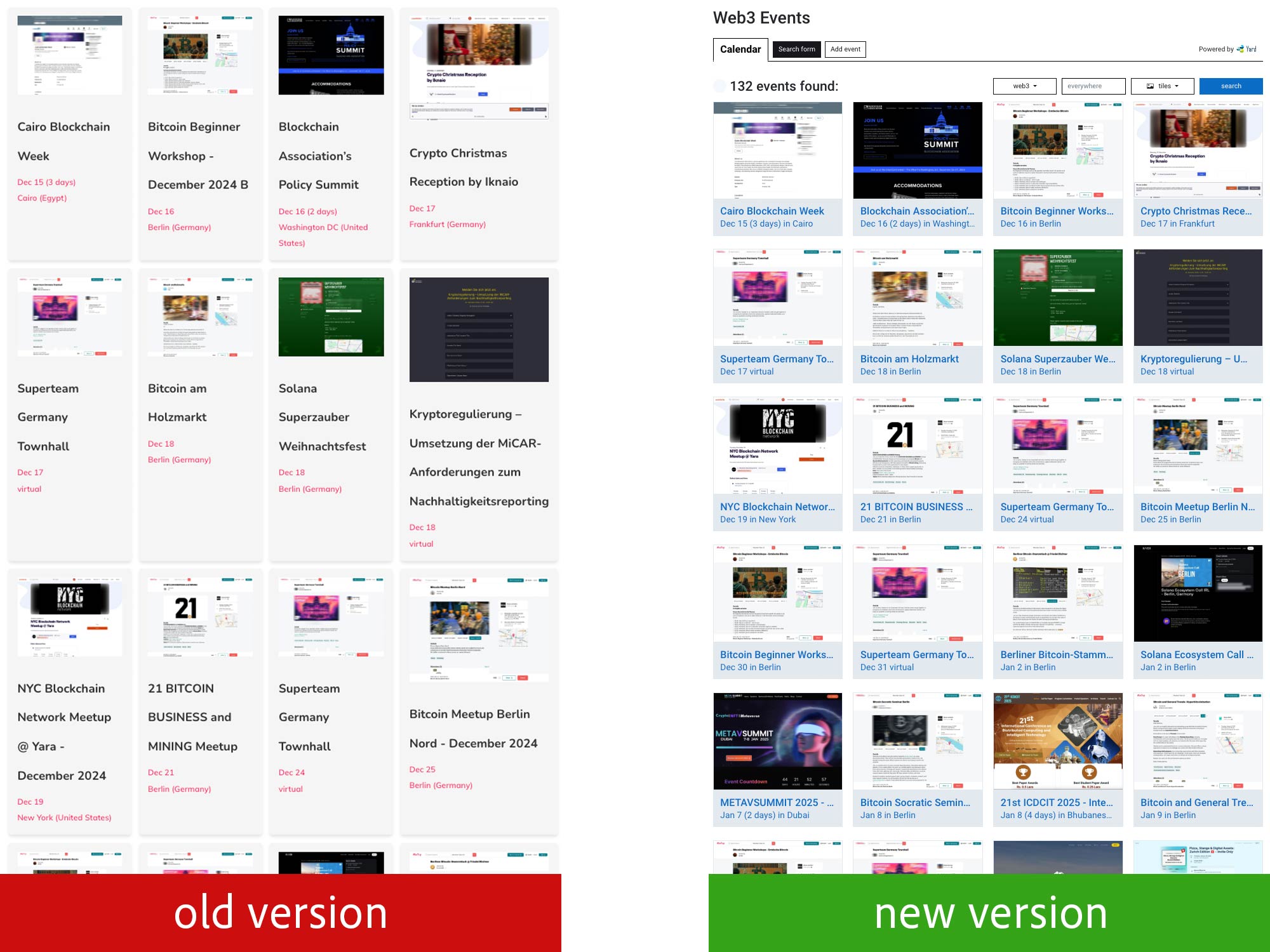
Task: Open Berliner Bitcoin-Stamm... Jan 2 link
Action: click(1057, 654)
